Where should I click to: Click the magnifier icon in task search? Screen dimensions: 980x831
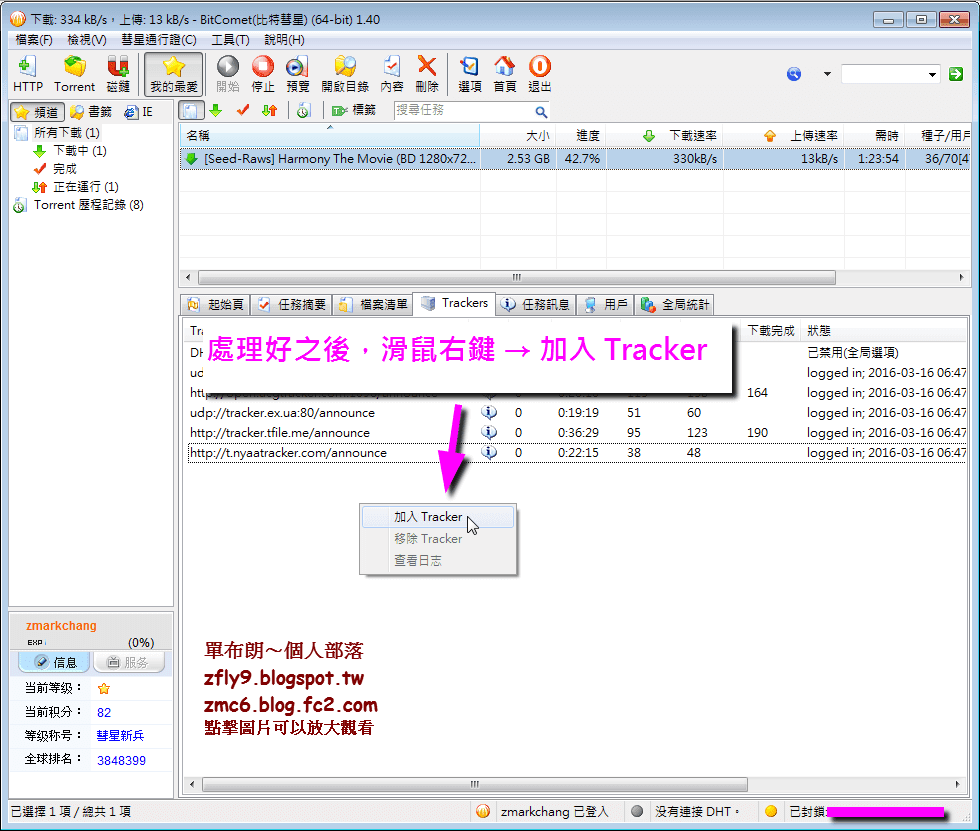coord(541,112)
